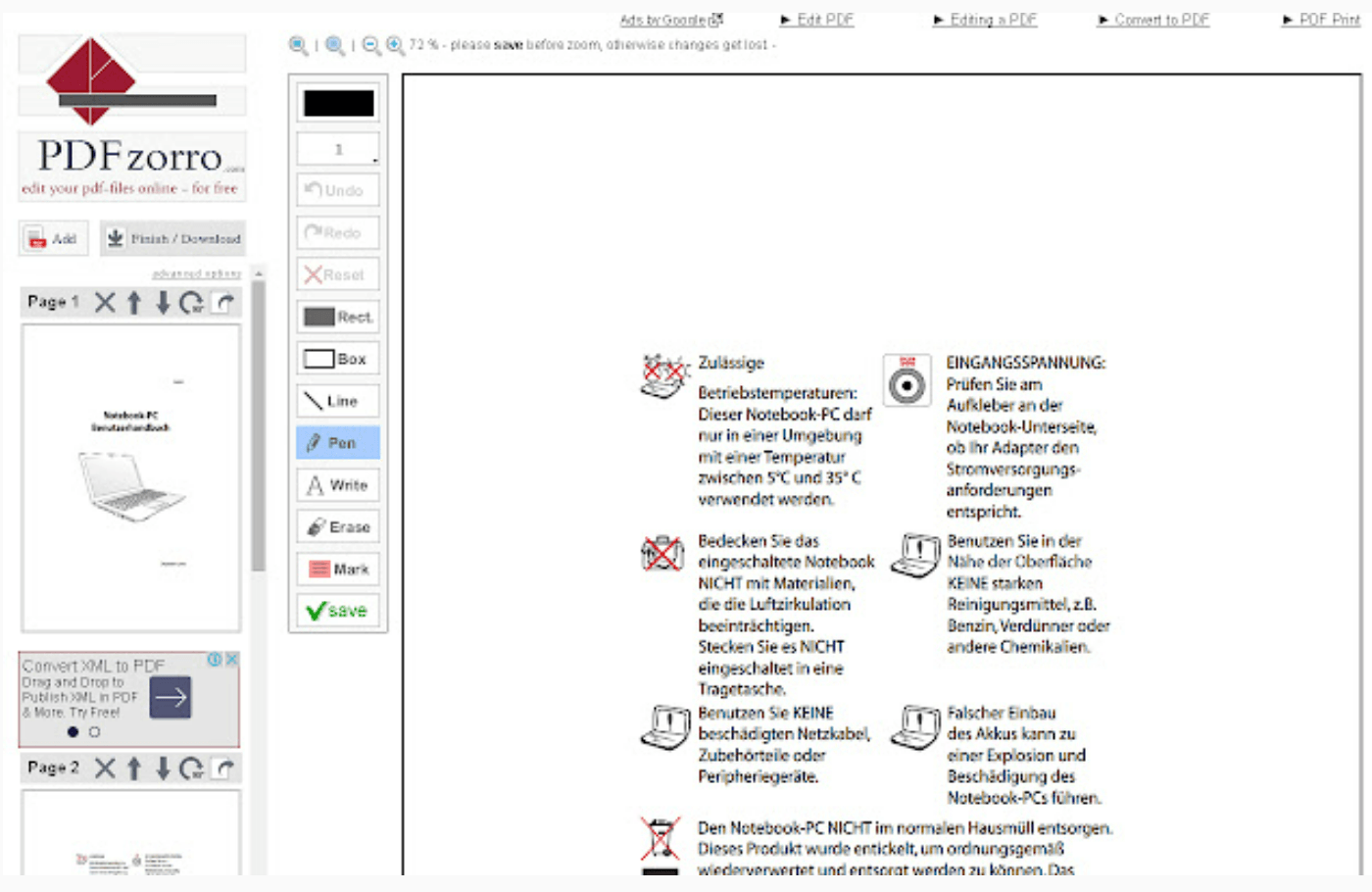The image size is (1372, 892).
Task: Move Page 2 up with arrow
Action: [x=134, y=768]
